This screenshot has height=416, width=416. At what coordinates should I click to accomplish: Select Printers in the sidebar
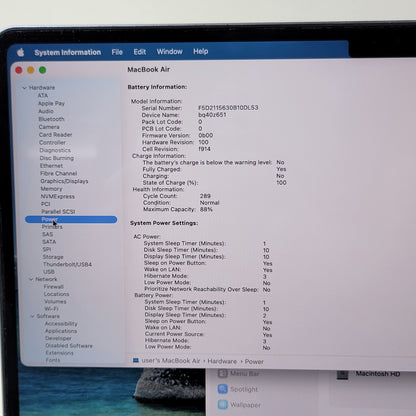click(x=52, y=227)
